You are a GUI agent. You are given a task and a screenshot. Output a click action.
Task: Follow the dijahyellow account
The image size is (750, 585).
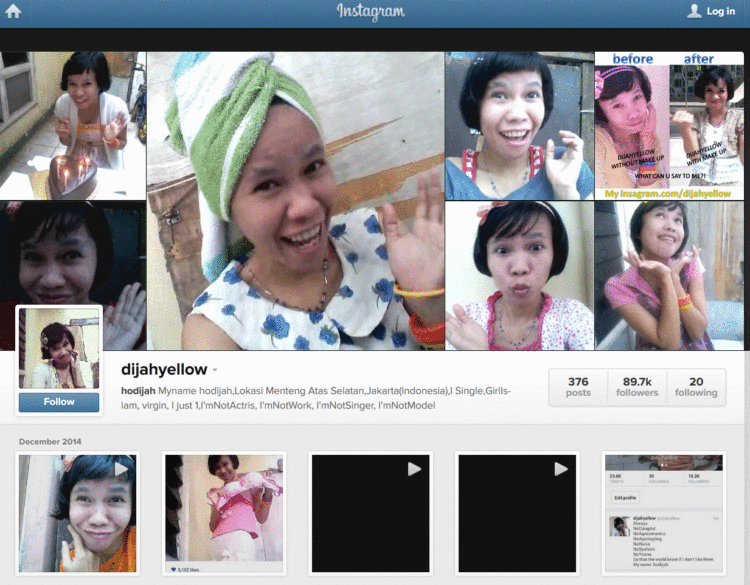59,402
